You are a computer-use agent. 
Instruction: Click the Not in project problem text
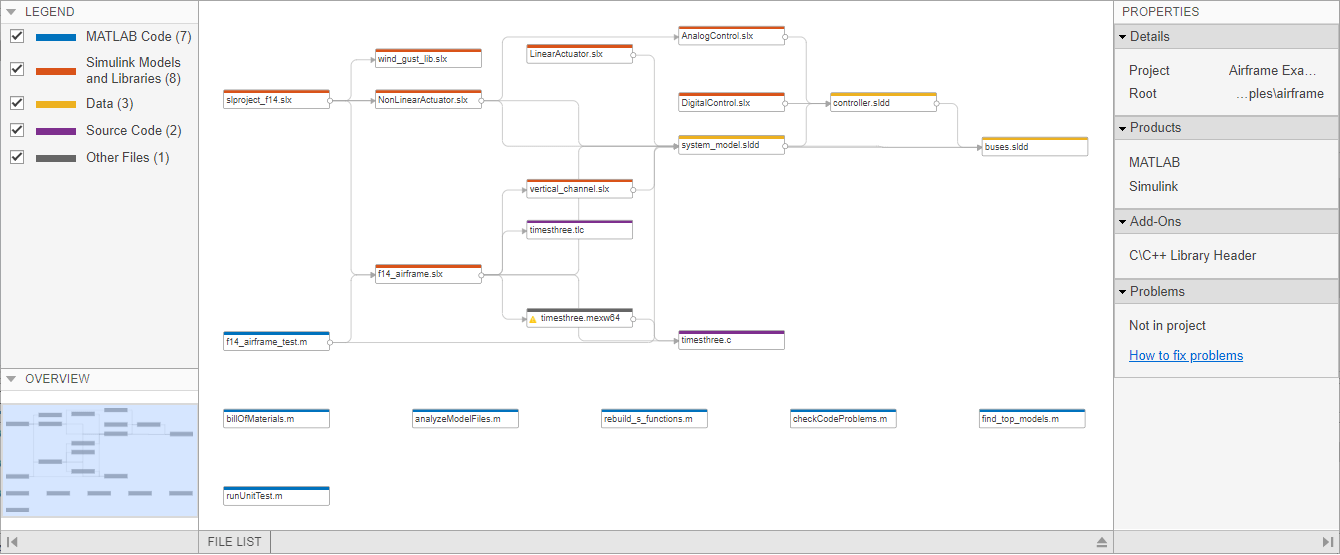(x=1167, y=325)
